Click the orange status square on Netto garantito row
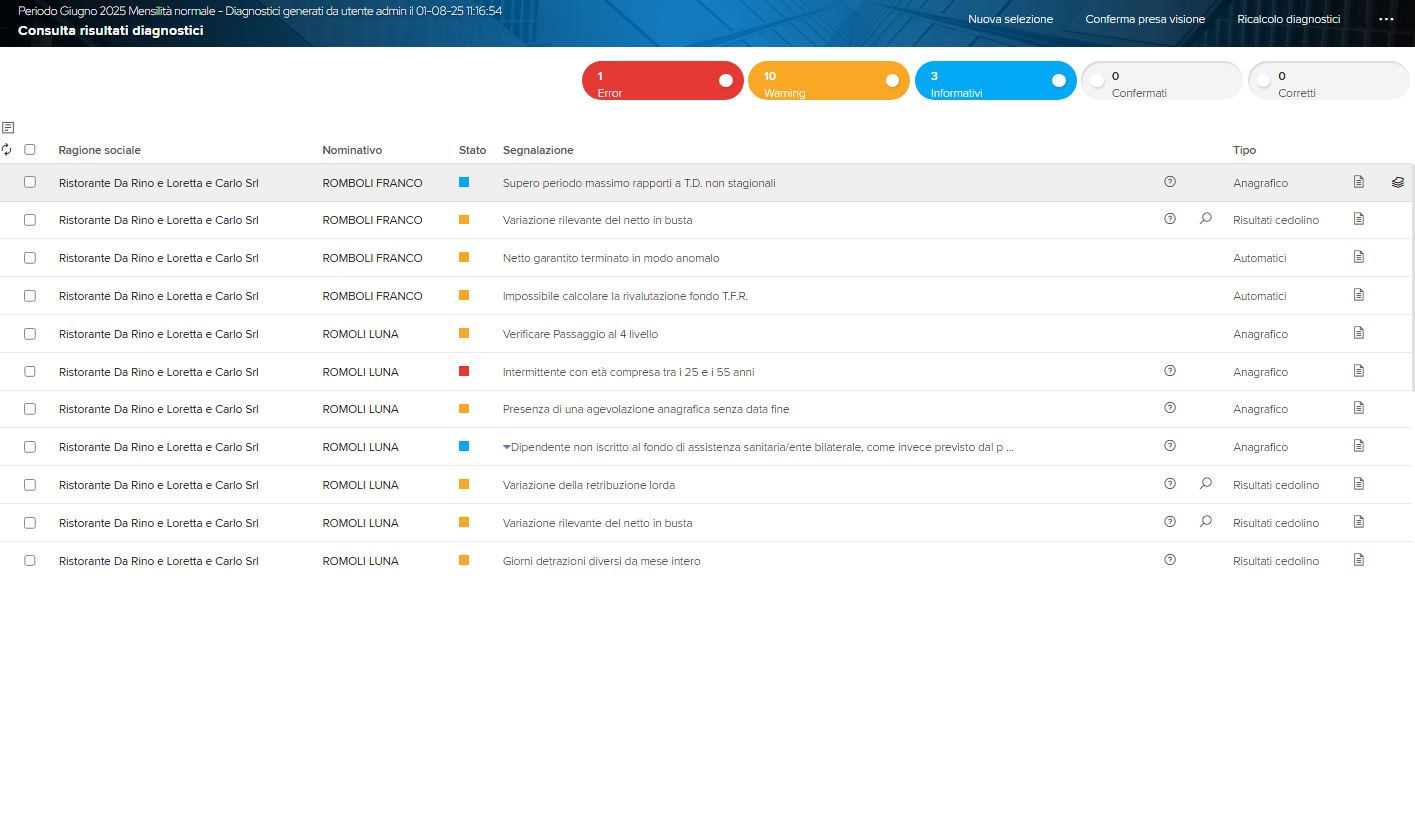The image size is (1415, 822). pos(464,257)
